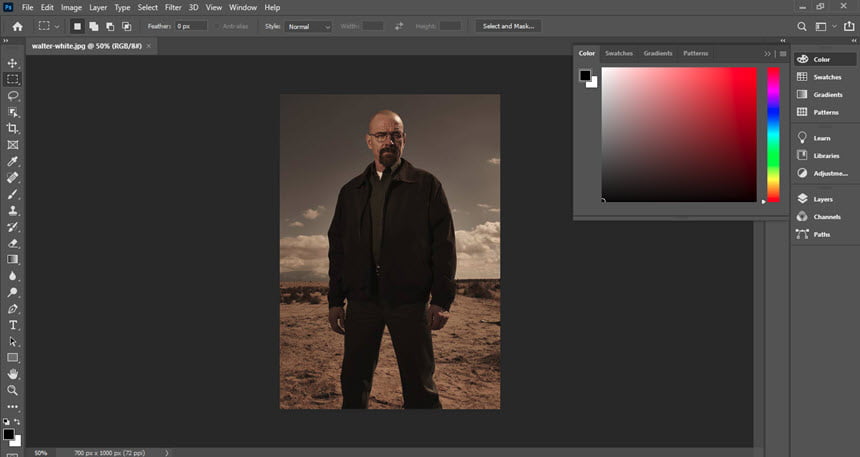Close the walter-white.jpg document tab

149,46
